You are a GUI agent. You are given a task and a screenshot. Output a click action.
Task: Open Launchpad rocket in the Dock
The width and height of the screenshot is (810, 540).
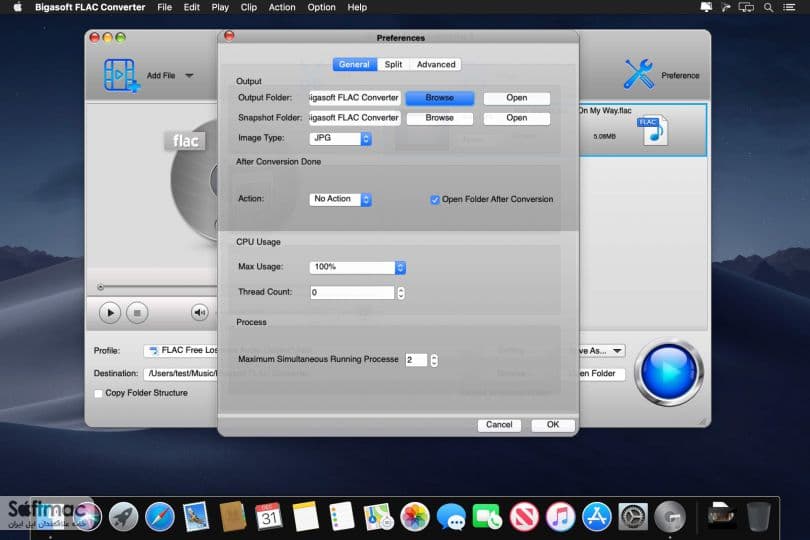[123, 516]
